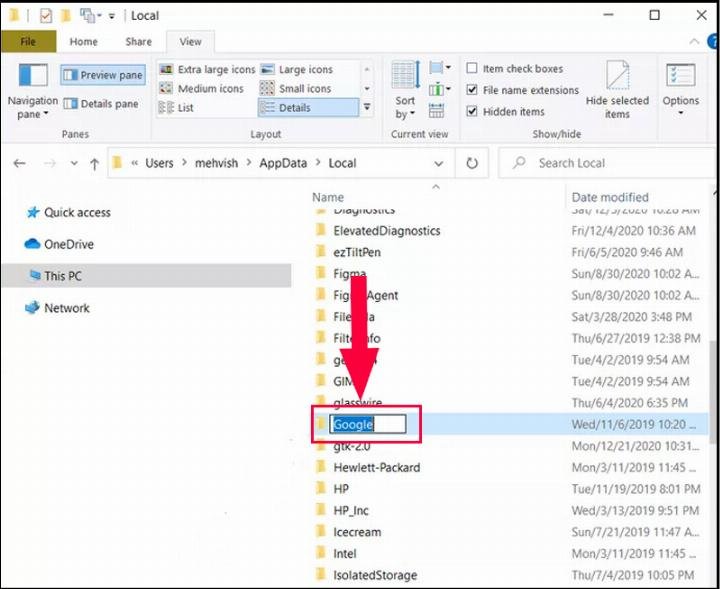Viewport: 720px width, 589px height.
Task: Choose List layout
Action: pyautogui.click(x=176, y=107)
